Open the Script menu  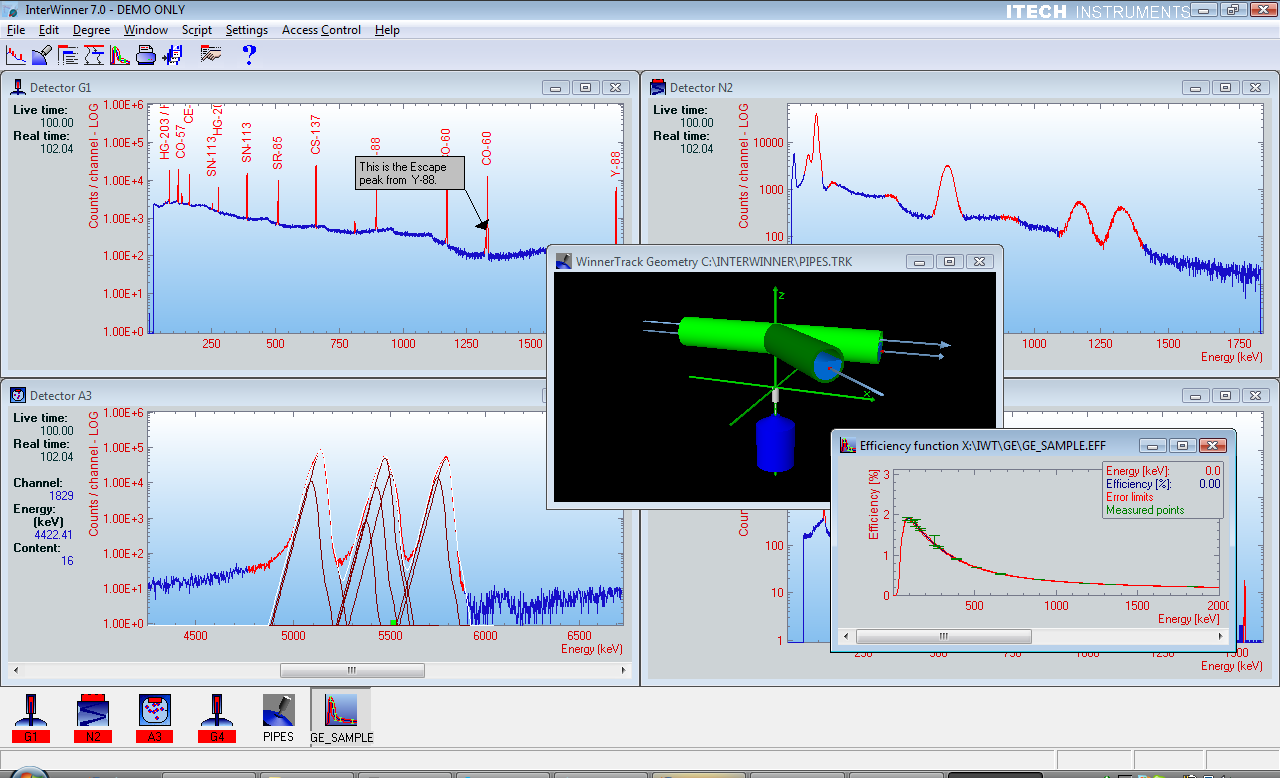(196, 30)
